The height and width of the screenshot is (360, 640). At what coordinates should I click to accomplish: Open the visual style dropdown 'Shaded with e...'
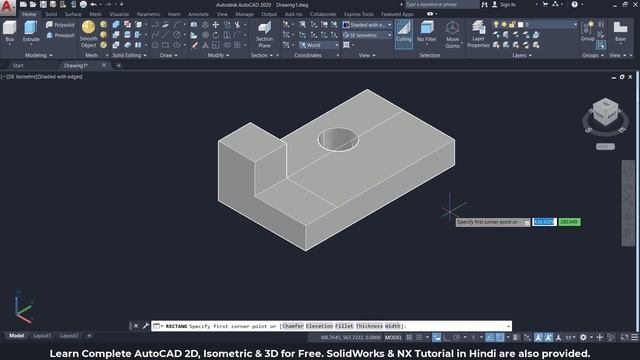[367, 25]
